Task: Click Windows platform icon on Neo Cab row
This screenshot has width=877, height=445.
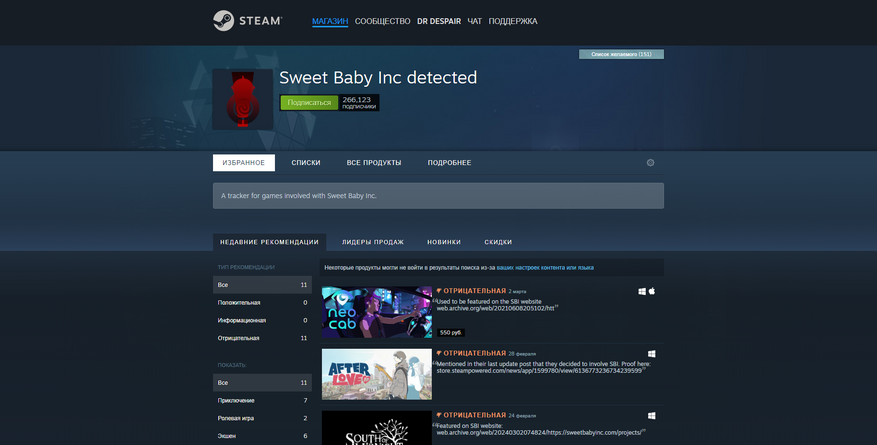Action: pos(642,291)
